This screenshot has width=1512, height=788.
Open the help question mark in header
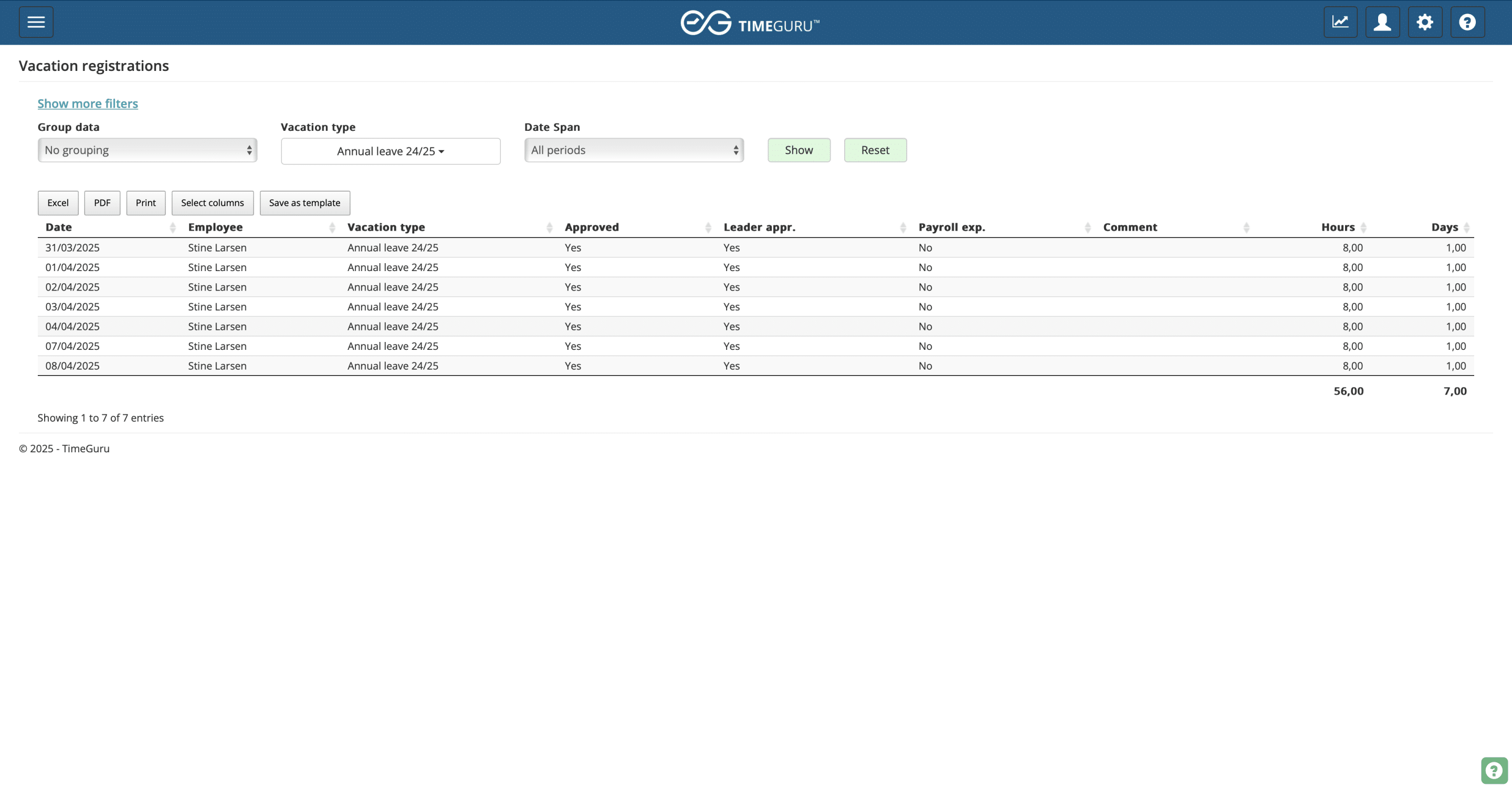point(1467,22)
